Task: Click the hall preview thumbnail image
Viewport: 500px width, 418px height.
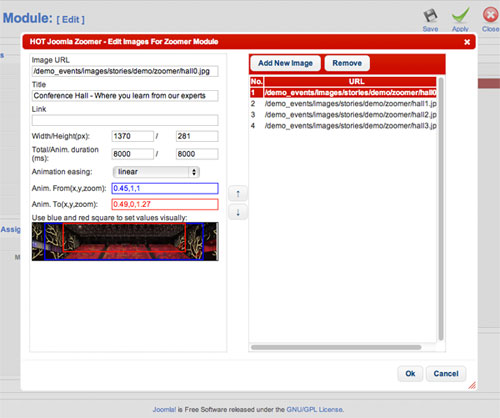Action: tap(125, 242)
